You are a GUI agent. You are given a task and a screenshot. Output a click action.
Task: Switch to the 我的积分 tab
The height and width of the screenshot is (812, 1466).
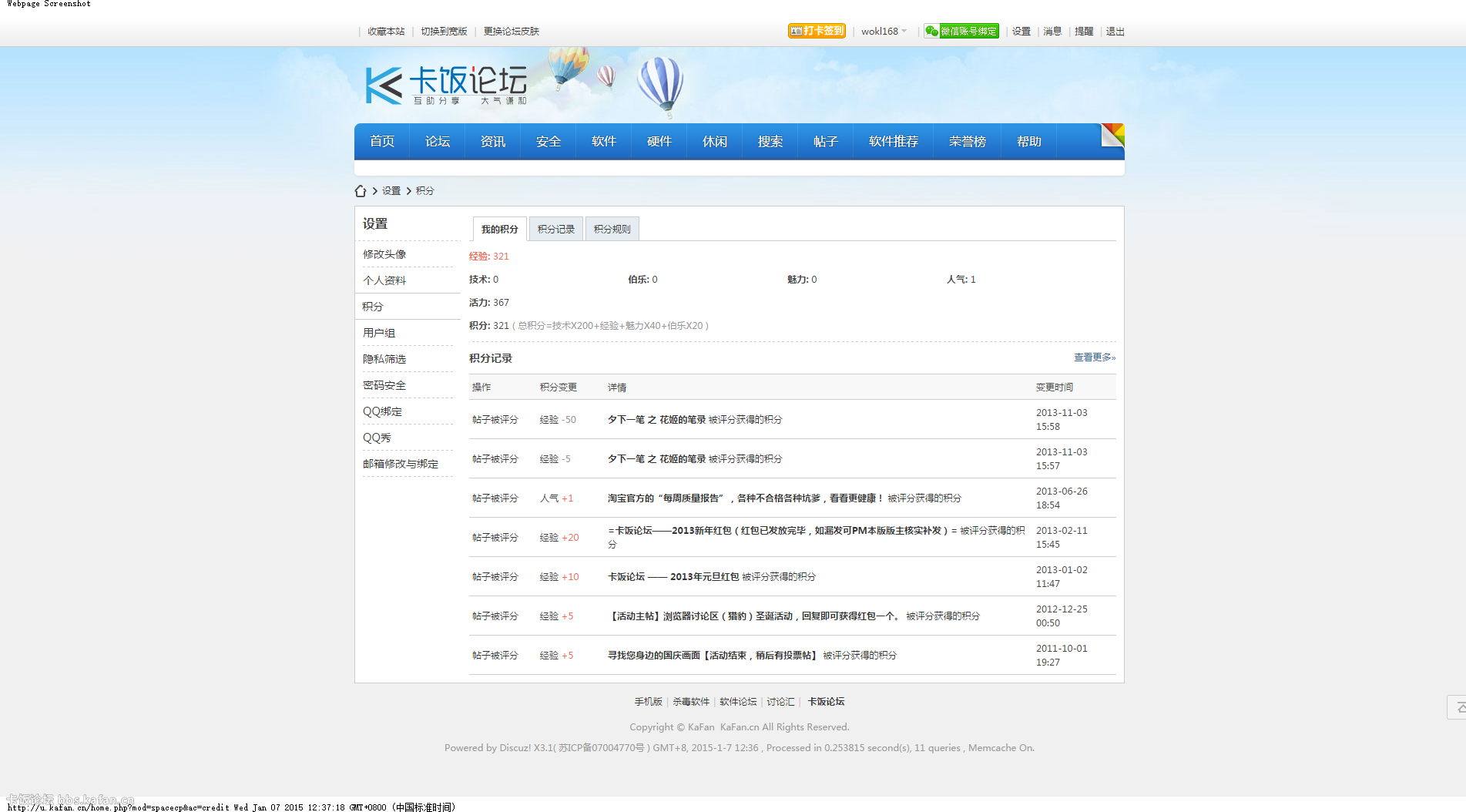500,229
